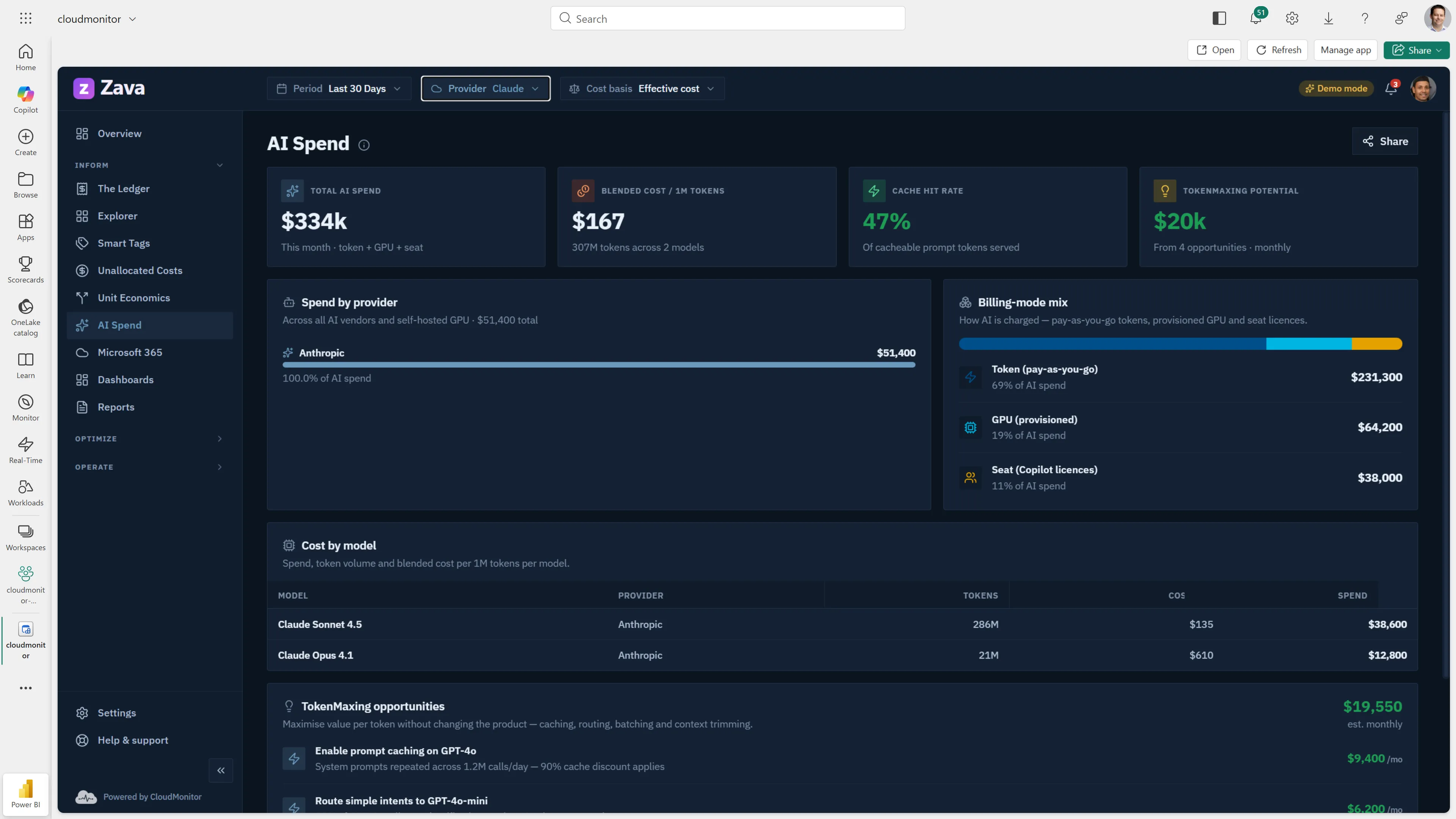Open Unit Economics page
1456x819 pixels.
coord(150,298)
